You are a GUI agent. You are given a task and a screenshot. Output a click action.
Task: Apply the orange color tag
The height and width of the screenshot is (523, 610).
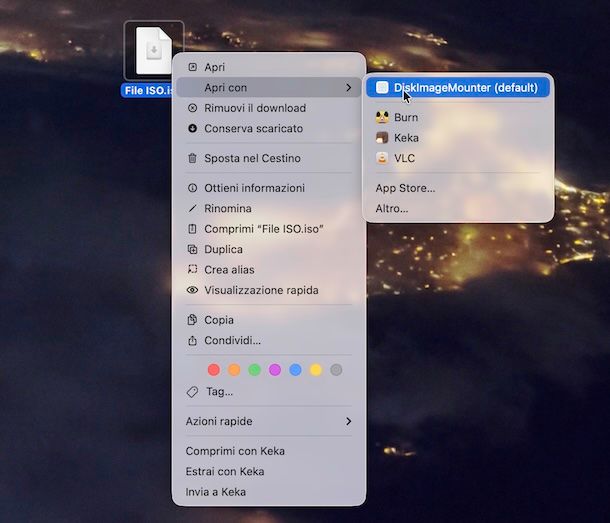[234, 369]
